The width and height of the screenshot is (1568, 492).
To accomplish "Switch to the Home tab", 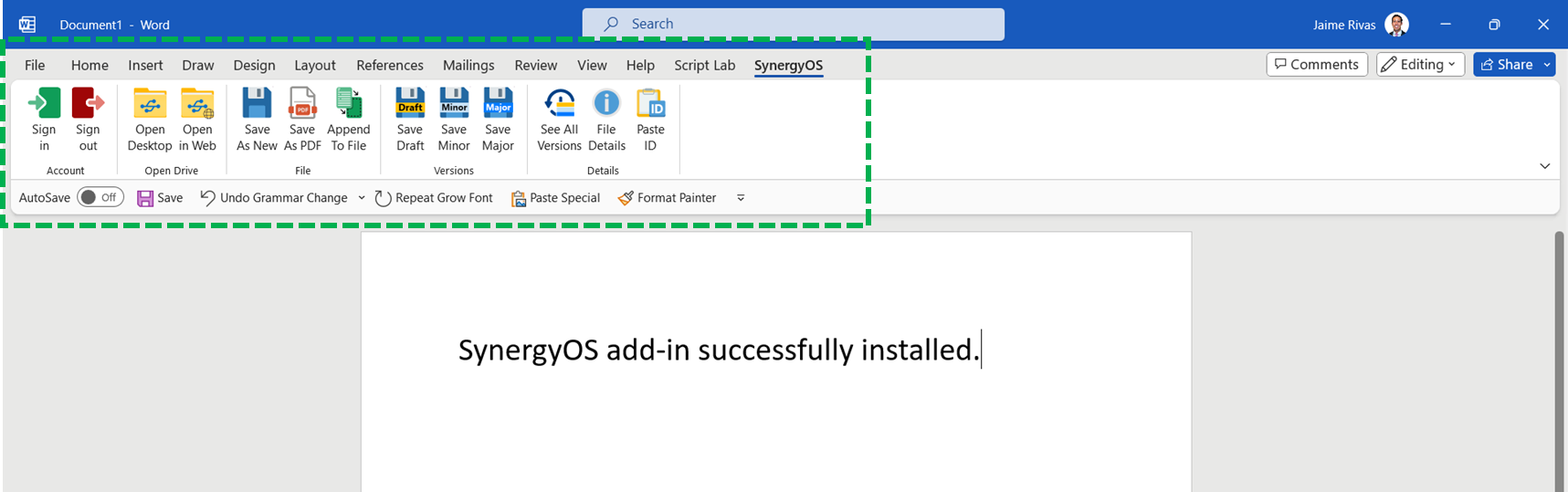I will point(89,65).
